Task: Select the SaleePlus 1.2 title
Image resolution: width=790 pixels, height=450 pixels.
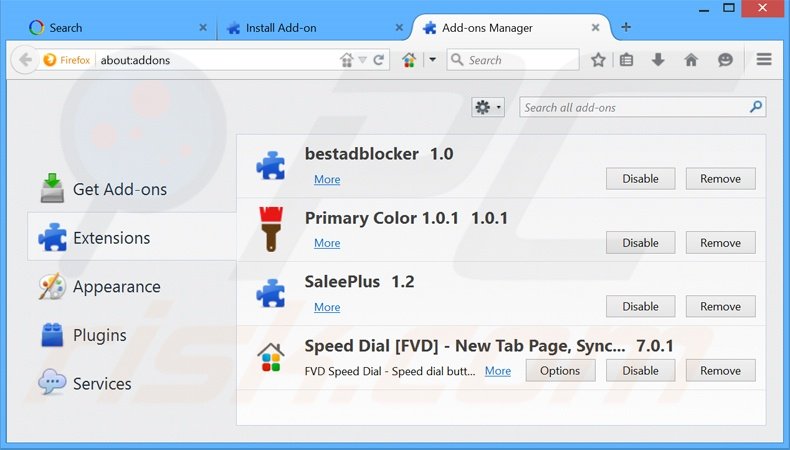Action: (359, 281)
